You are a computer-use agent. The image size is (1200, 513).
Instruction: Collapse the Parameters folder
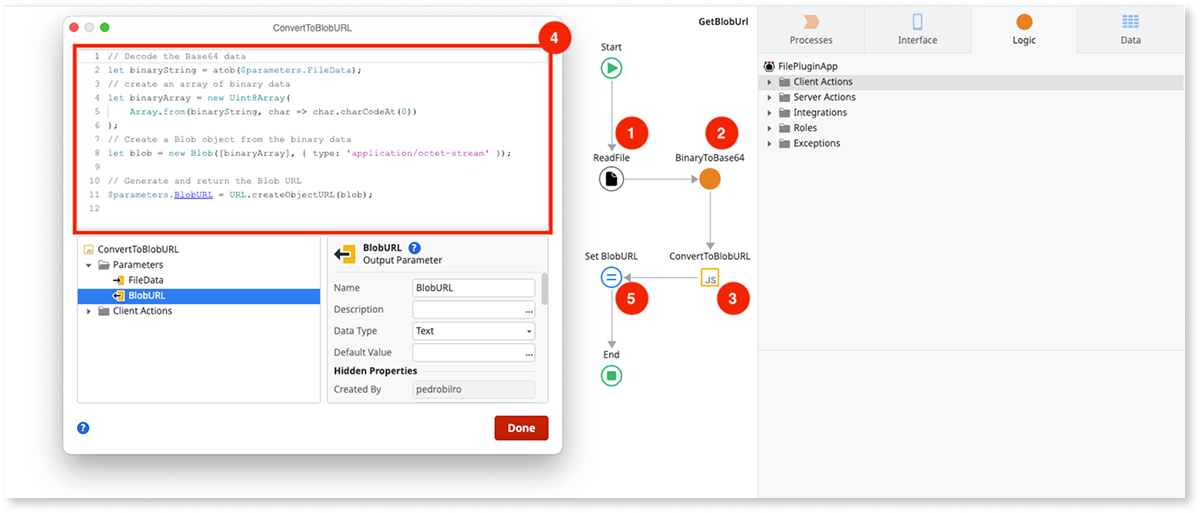[88, 265]
